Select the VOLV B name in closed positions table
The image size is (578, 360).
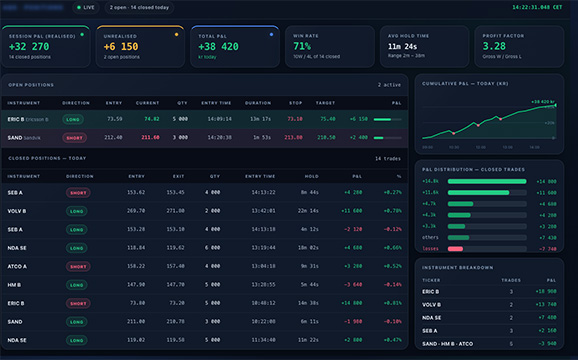pyautogui.click(x=17, y=211)
